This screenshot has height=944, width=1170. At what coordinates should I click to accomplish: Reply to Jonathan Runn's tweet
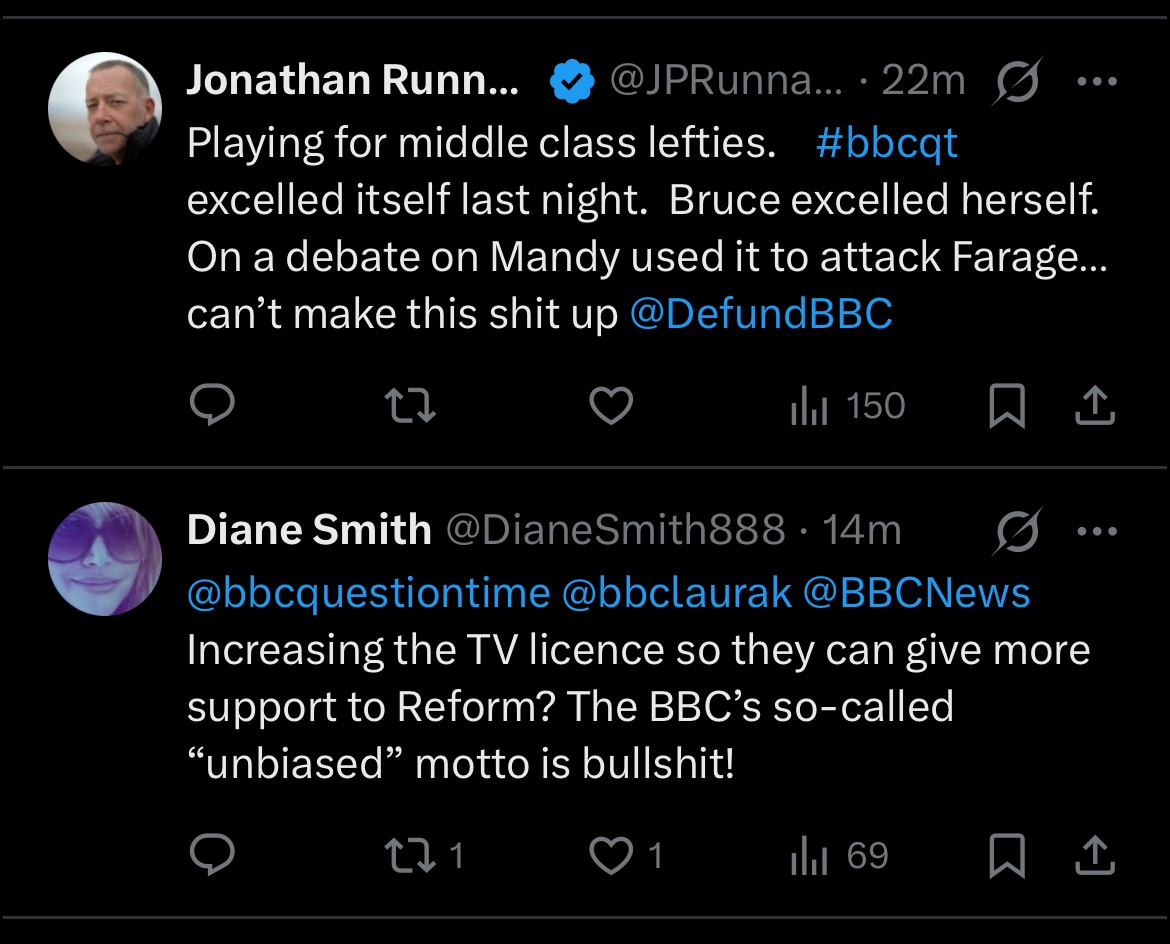(x=212, y=405)
